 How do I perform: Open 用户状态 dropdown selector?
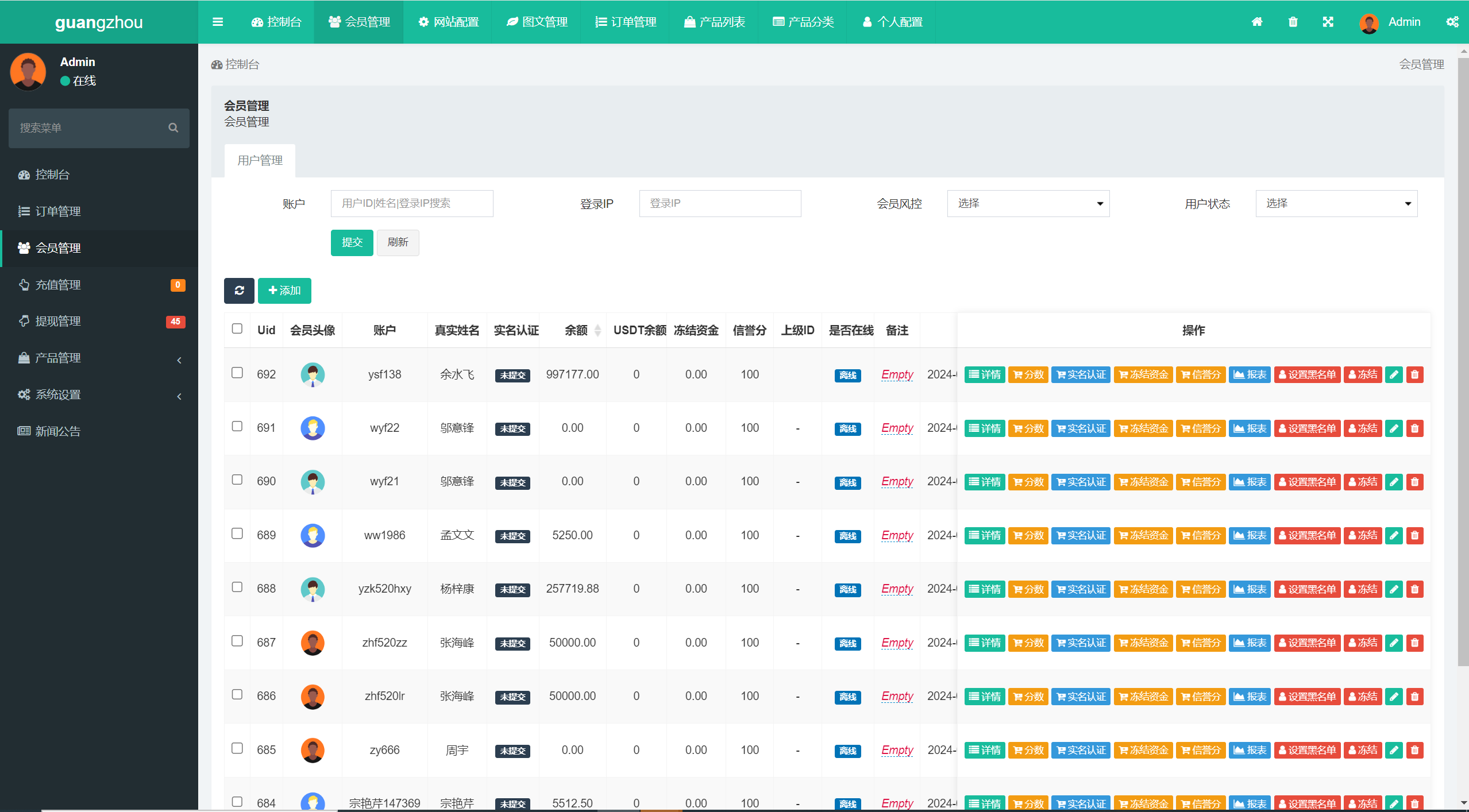[x=1336, y=203]
